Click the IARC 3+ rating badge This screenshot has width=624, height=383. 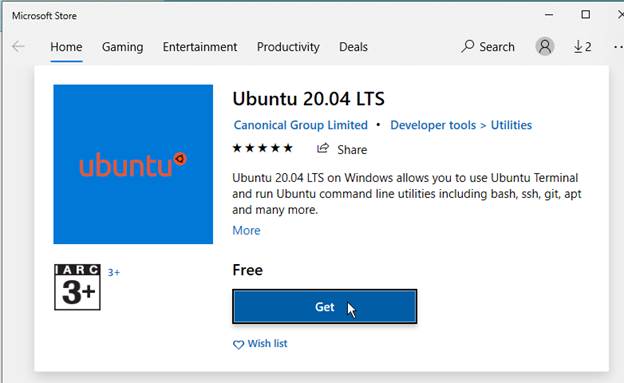click(x=77, y=287)
